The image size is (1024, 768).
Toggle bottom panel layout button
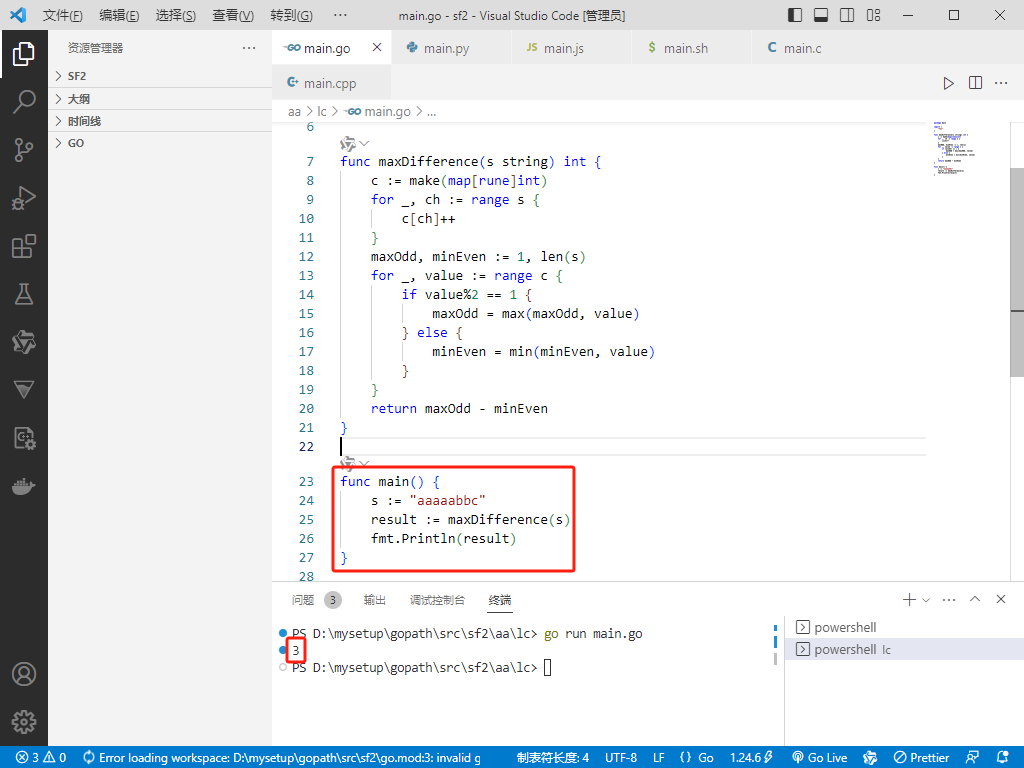[x=821, y=15]
